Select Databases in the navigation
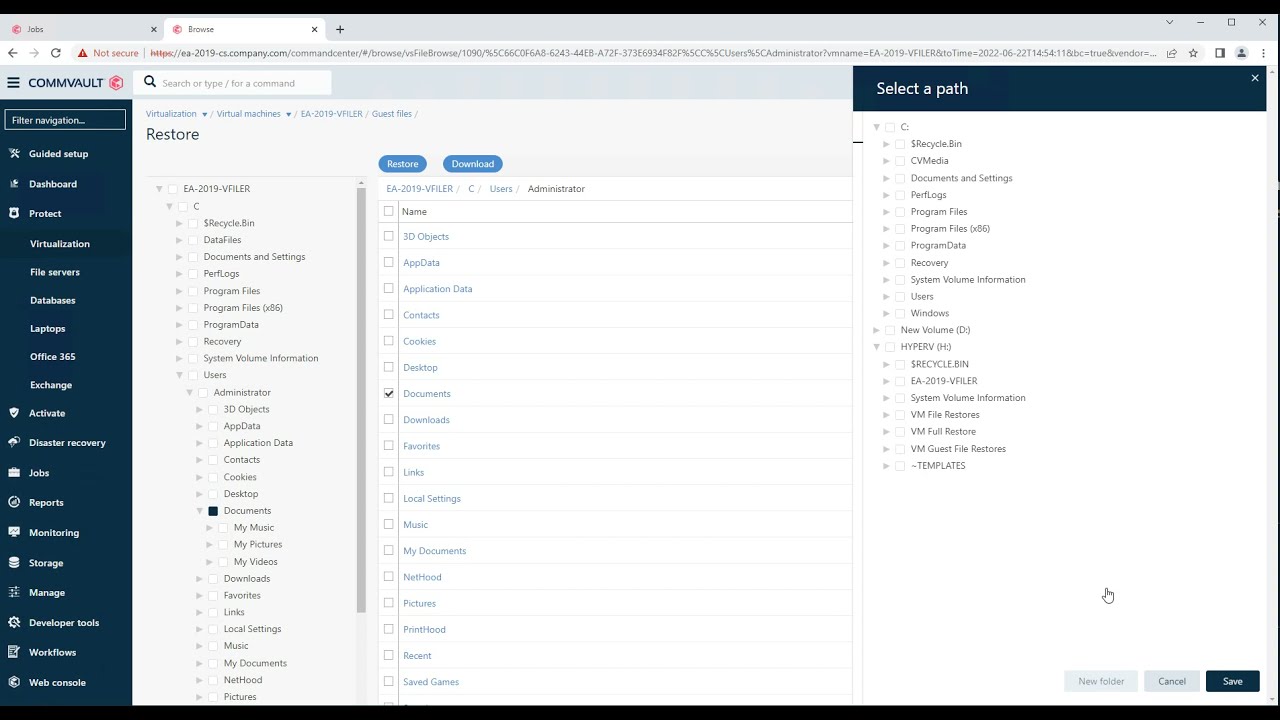 coord(53,300)
